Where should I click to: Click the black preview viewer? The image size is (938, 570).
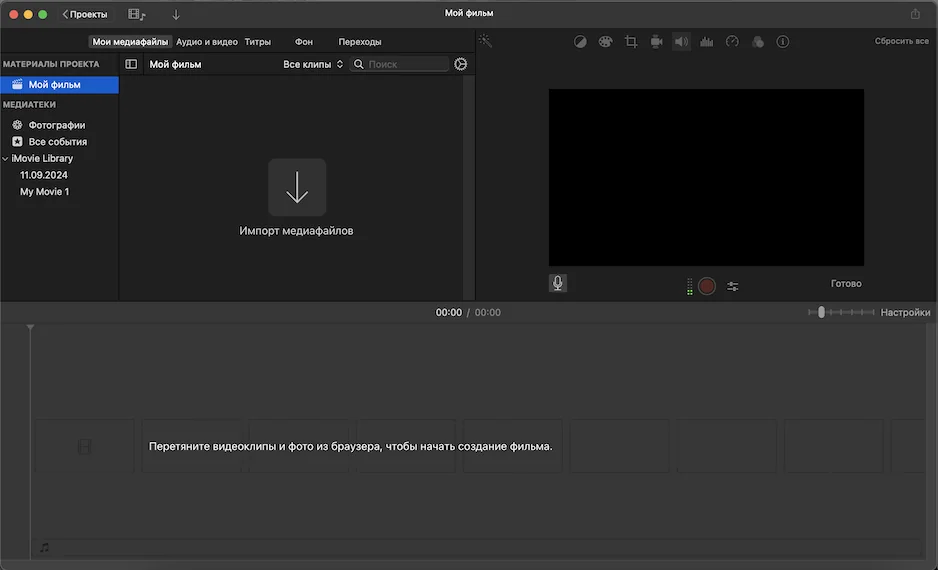tap(706, 178)
